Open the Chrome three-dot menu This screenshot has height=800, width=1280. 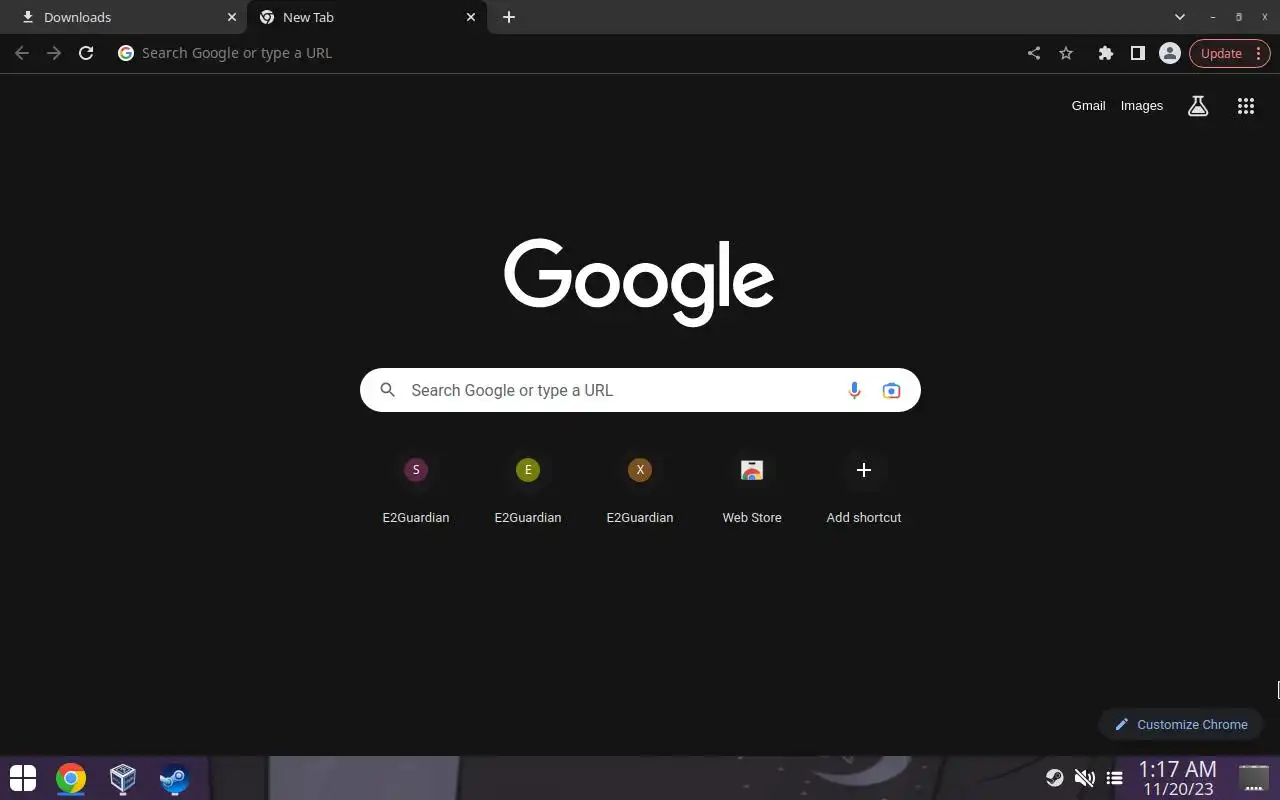pos(1258,53)
